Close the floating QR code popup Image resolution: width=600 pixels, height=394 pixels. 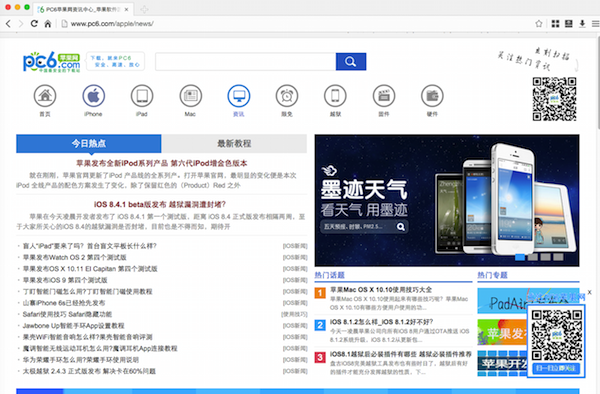point(590,292)
